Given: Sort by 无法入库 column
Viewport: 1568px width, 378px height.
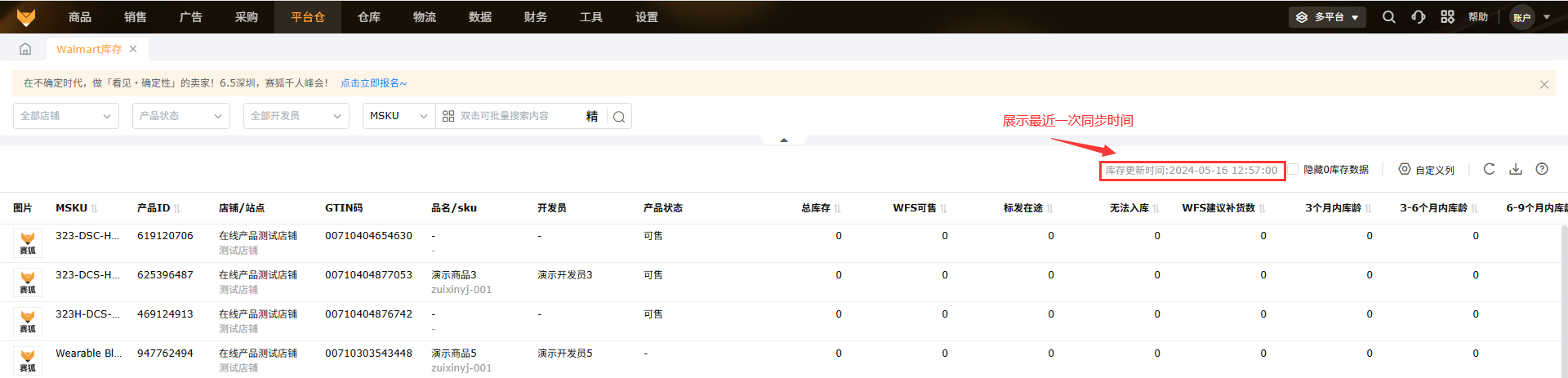Looking at the screenshot, I should click(1156, 209).
